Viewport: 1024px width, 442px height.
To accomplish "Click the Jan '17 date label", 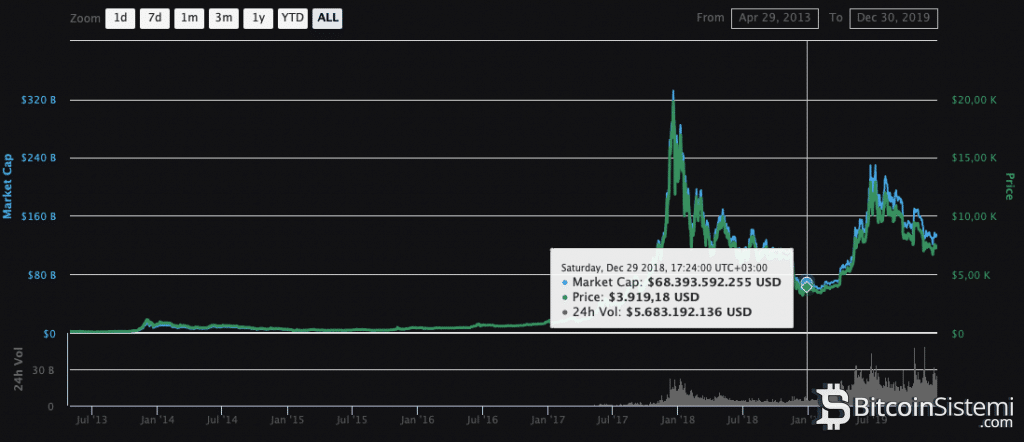I will tap(548, 421).
